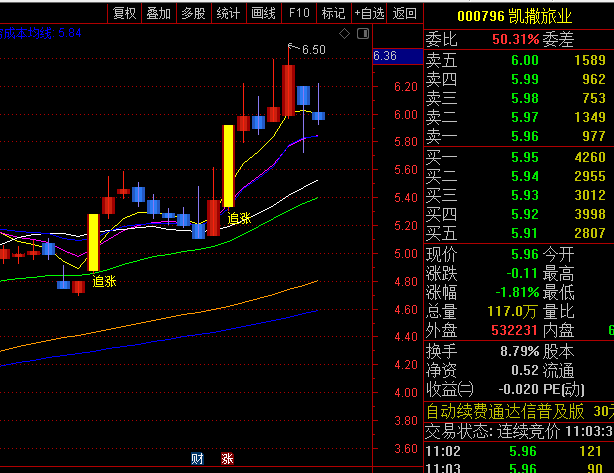Select 卖四 price 5.99
This screenshot has width=614, height=473.
coord(525,79)
